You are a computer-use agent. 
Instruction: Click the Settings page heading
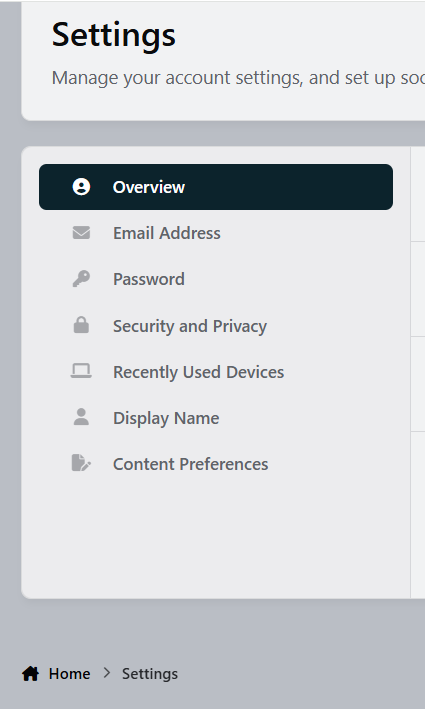pyautogui.click(x=113, y=35)
